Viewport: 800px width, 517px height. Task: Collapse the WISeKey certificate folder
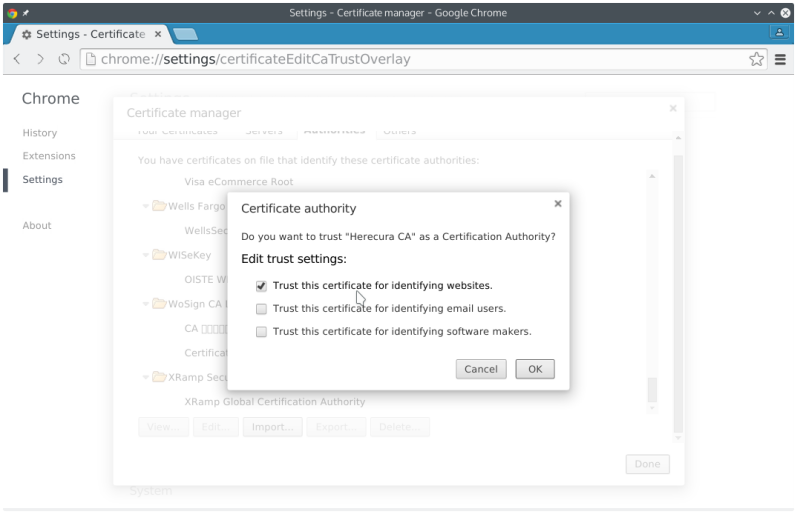tap(146, 255)
